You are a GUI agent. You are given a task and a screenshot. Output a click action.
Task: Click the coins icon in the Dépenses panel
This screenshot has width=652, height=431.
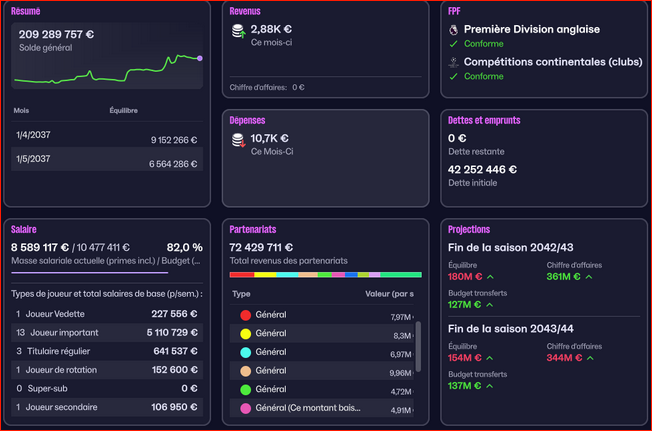tap(238, 141)
